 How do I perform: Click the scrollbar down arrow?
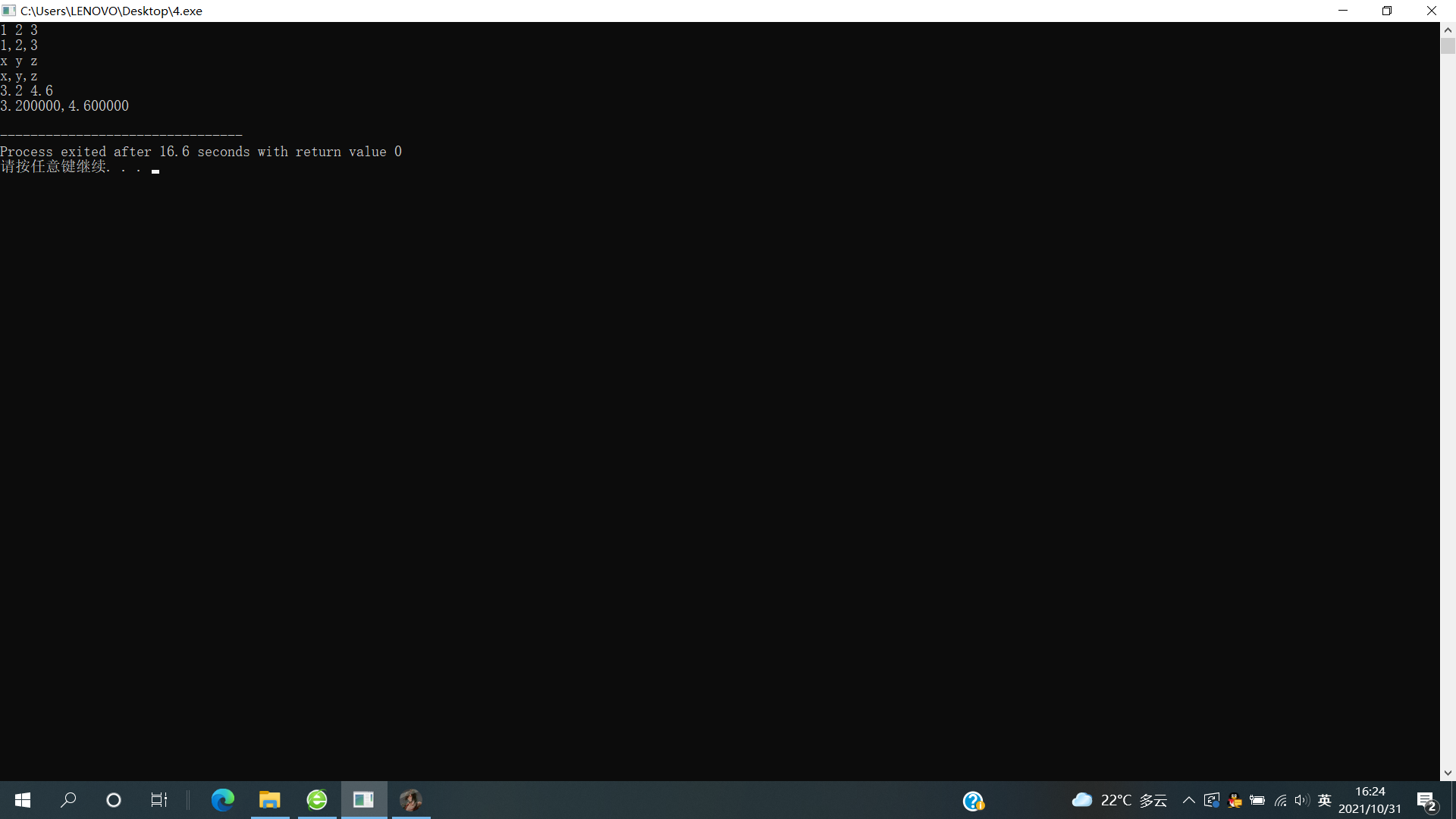[1448, 773]
